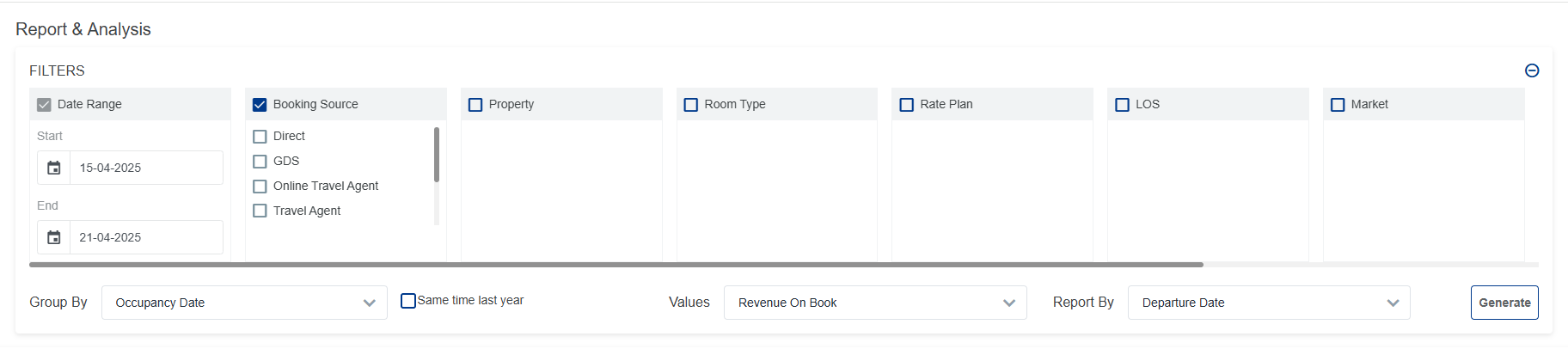Click the horizontal filters scrollbar

[x=616, y=265]
